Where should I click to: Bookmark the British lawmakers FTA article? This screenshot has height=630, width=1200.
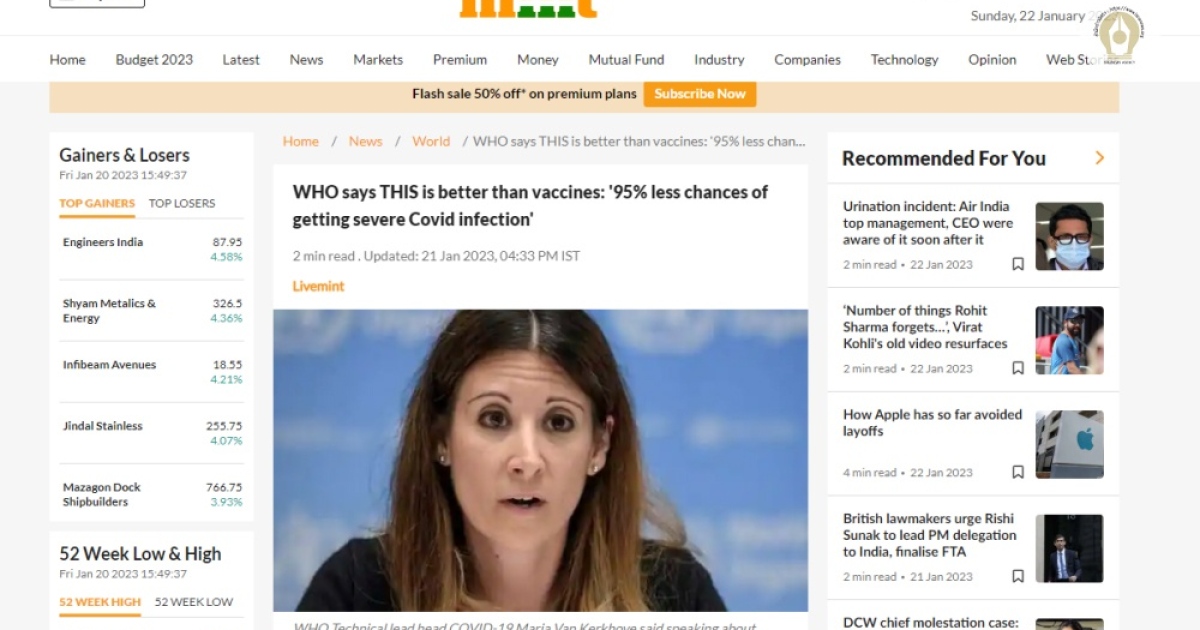1017,576
